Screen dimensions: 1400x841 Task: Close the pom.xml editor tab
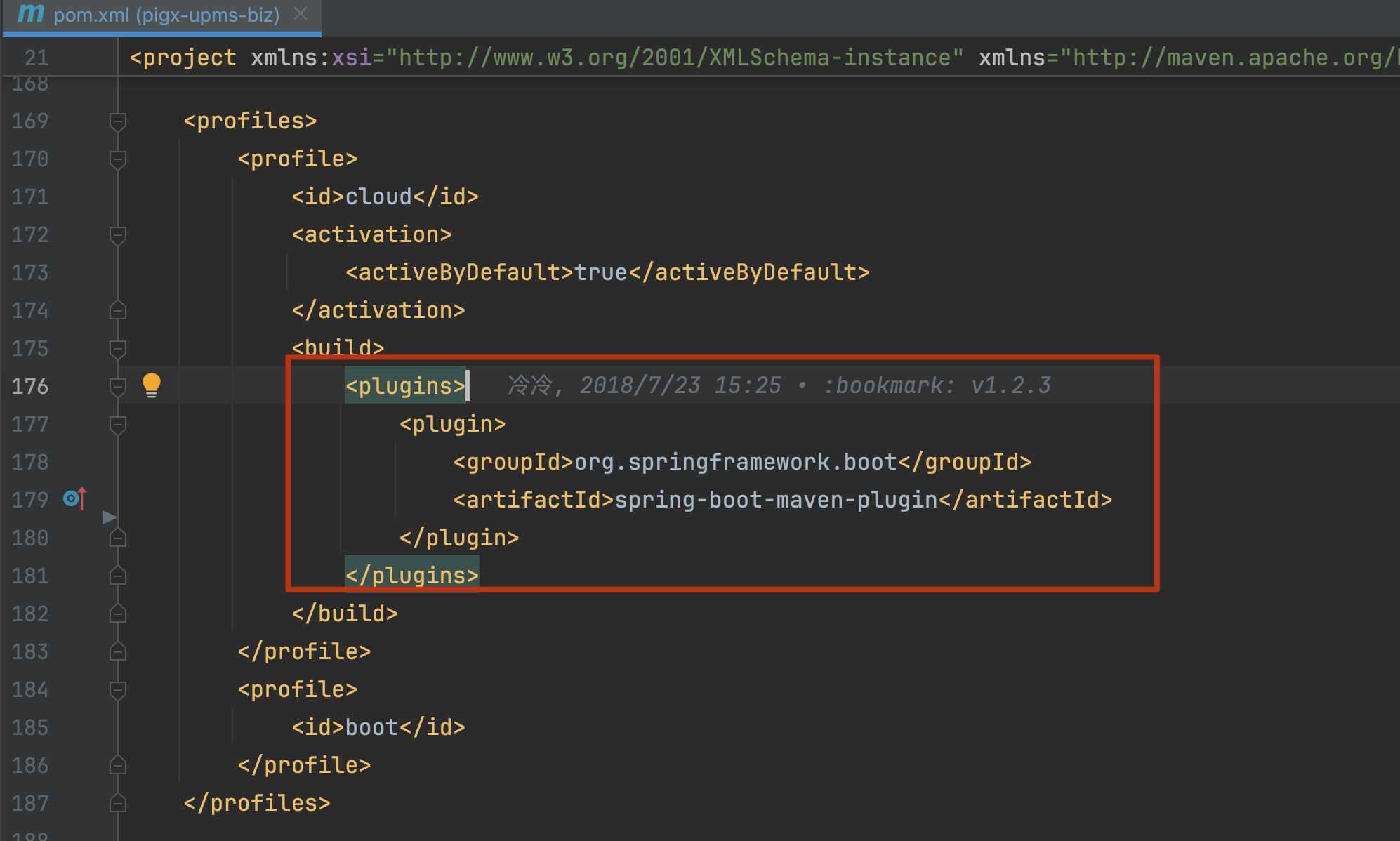tap(301, 14)
